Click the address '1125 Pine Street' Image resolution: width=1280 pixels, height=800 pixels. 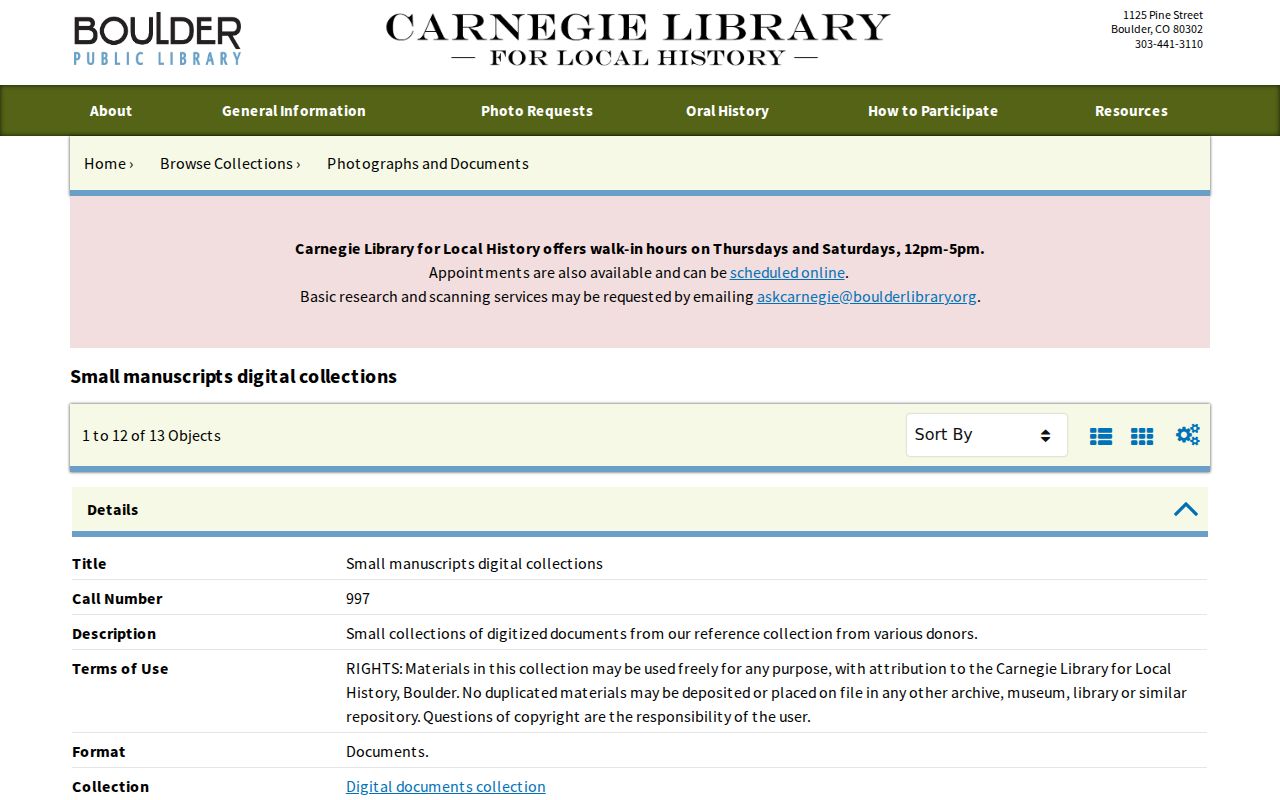(1163, 15)
